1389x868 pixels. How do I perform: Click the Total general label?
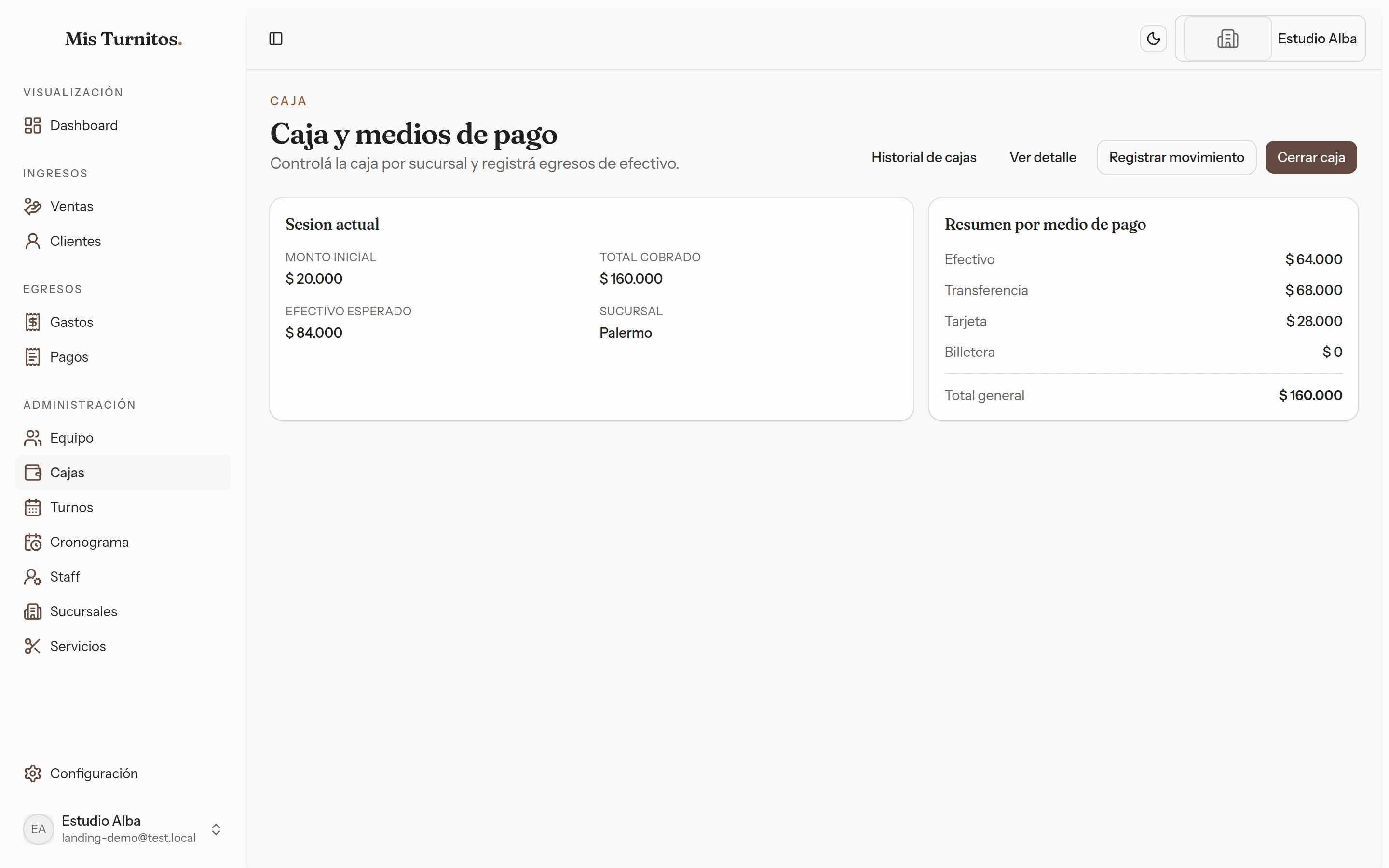(984, 395)
